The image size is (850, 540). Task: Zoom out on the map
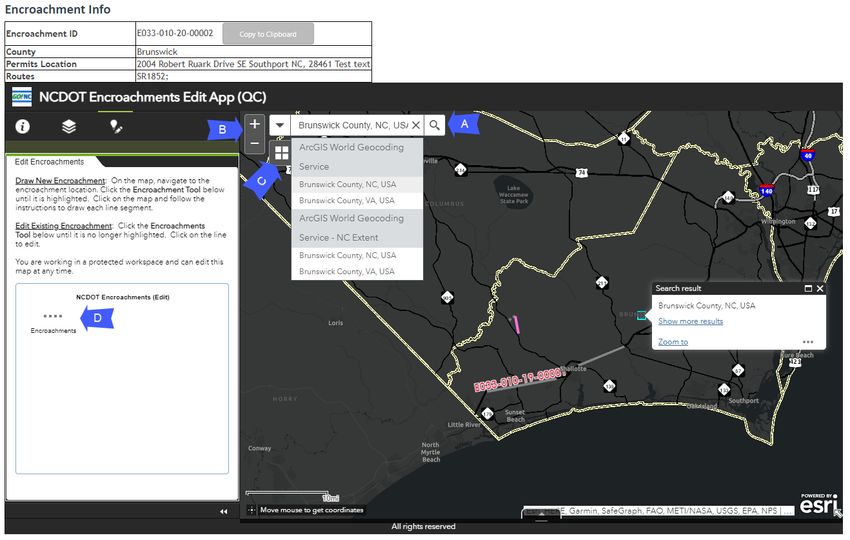point(254,144)
